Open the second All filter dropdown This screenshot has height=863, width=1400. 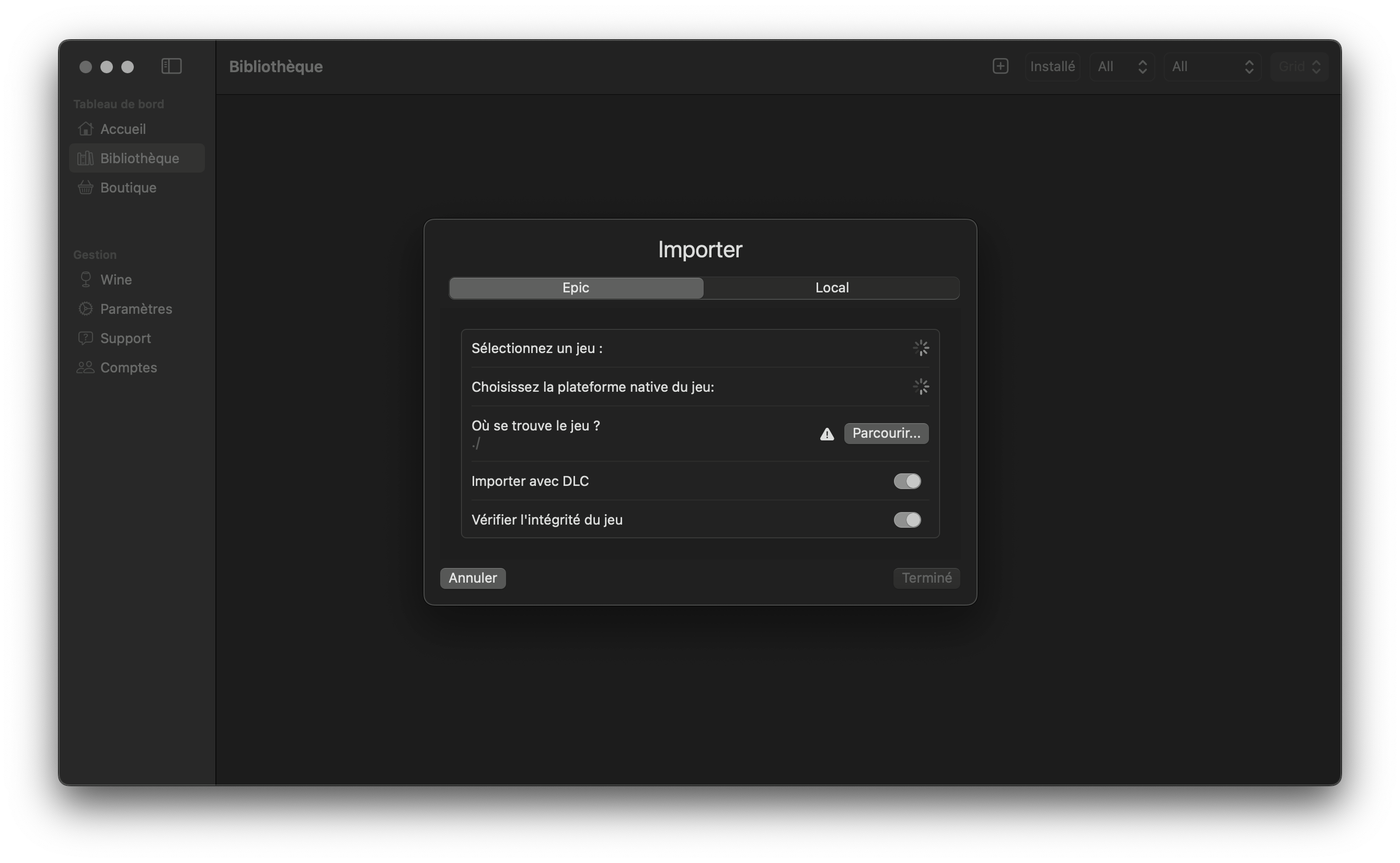[x=1212, y=67]
